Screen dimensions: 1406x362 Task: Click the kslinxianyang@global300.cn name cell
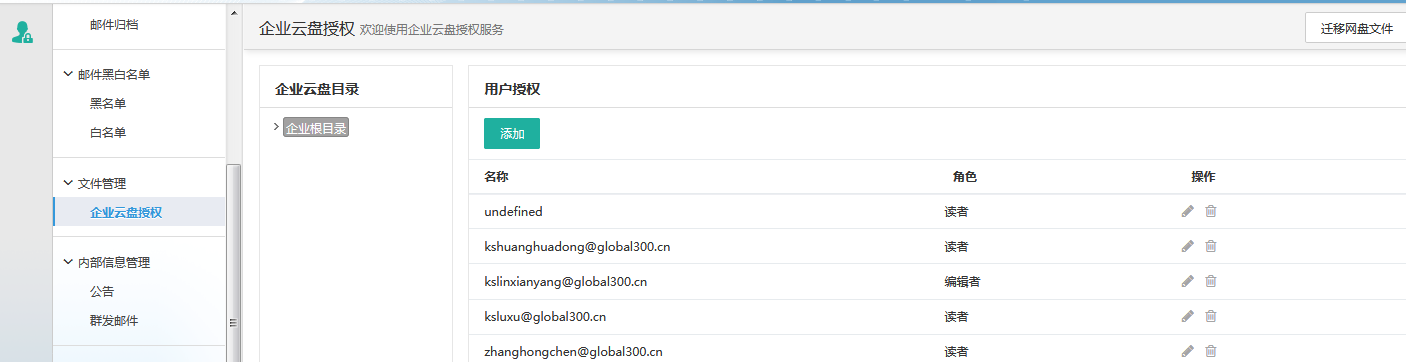pyautogui.click(x=566, y=282)
